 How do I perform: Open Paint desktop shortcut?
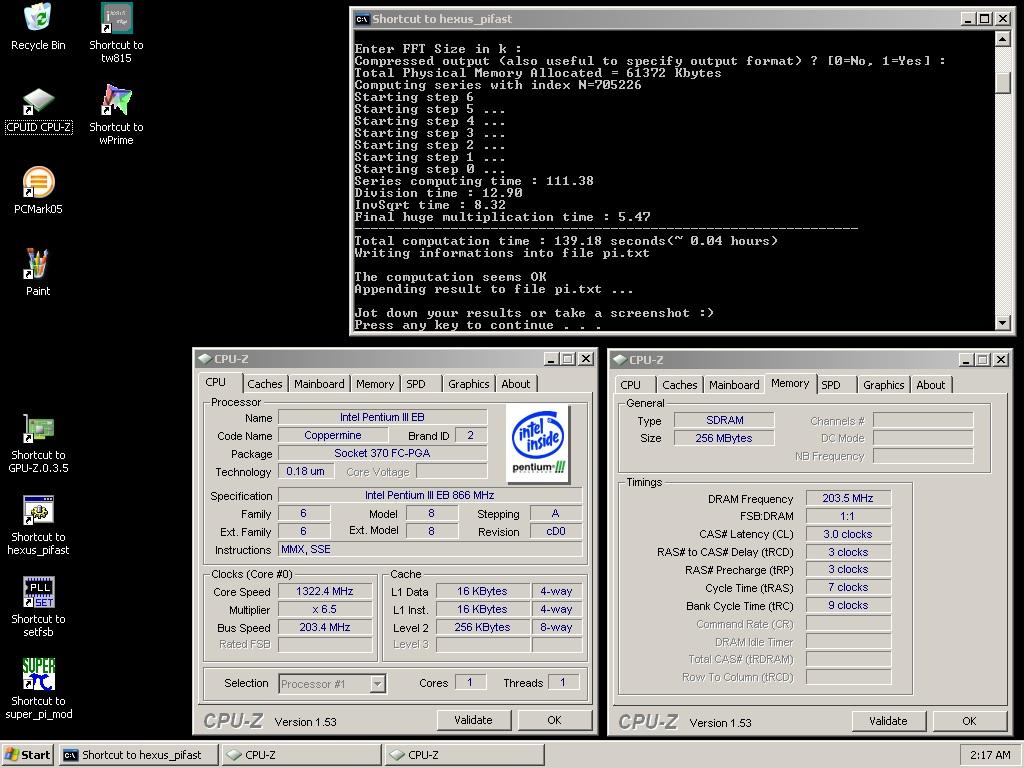tap(38, 272)
